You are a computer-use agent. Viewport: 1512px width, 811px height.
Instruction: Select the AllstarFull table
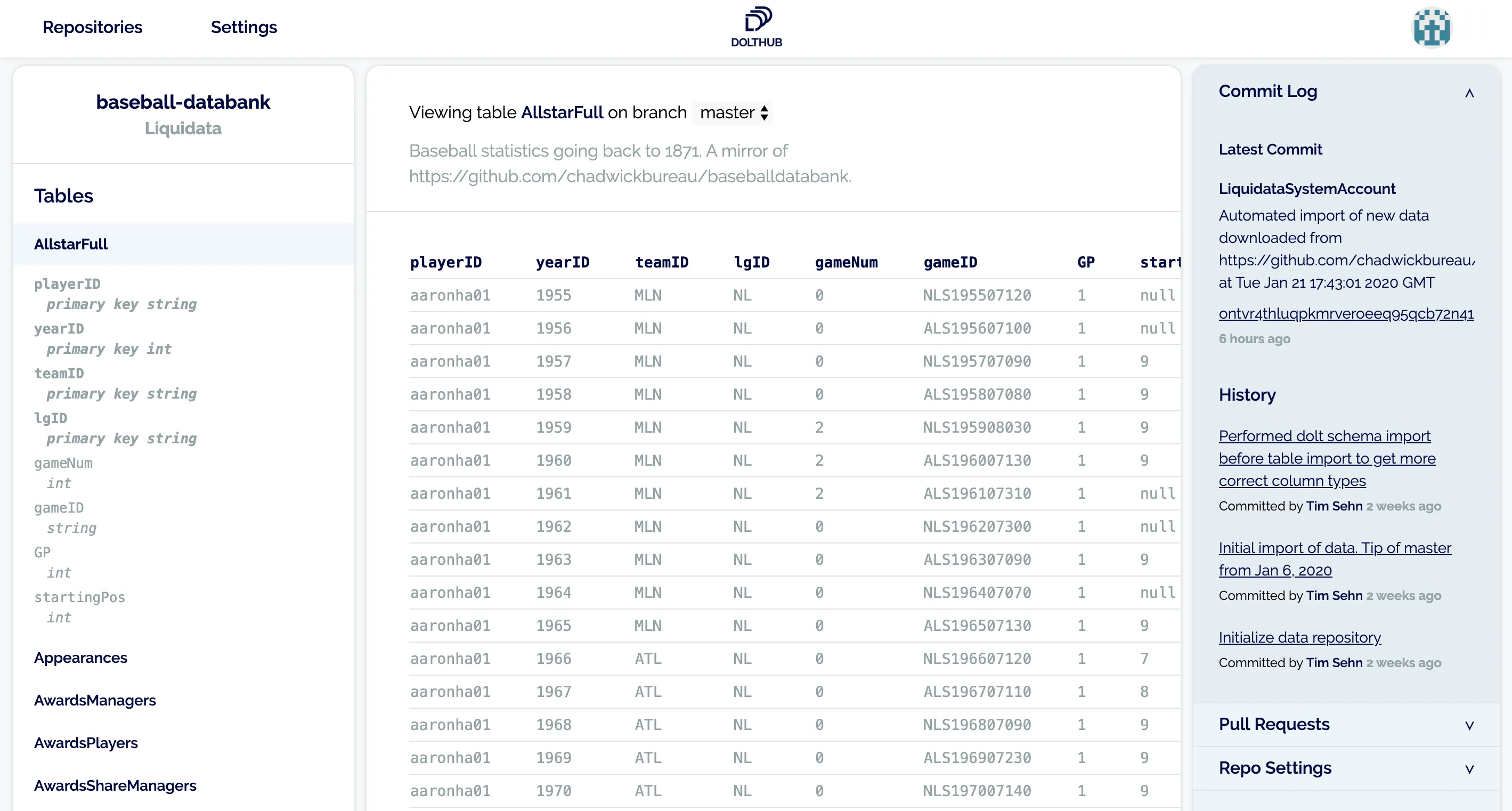70,244
